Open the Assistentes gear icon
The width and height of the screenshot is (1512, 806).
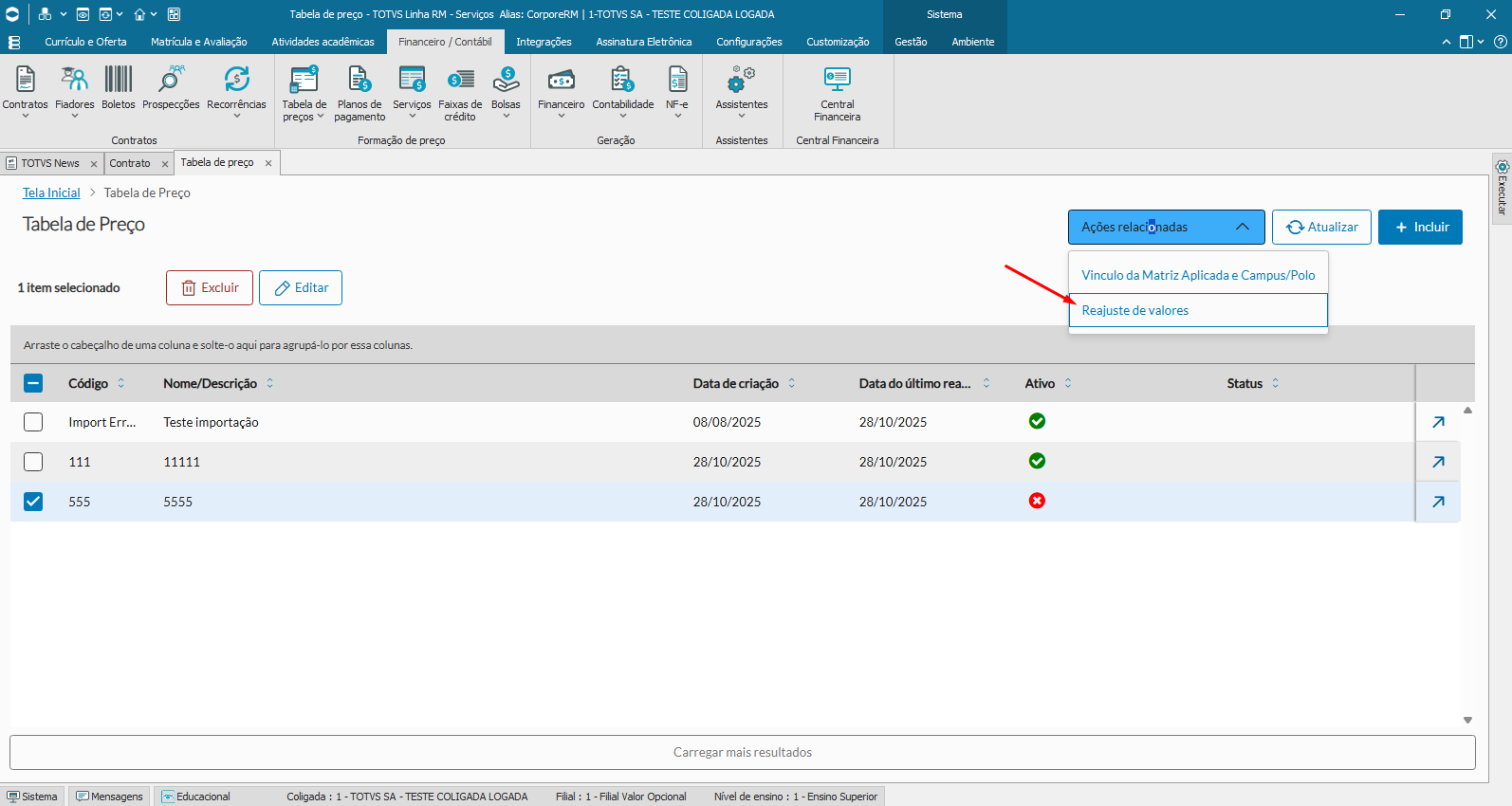742,80
